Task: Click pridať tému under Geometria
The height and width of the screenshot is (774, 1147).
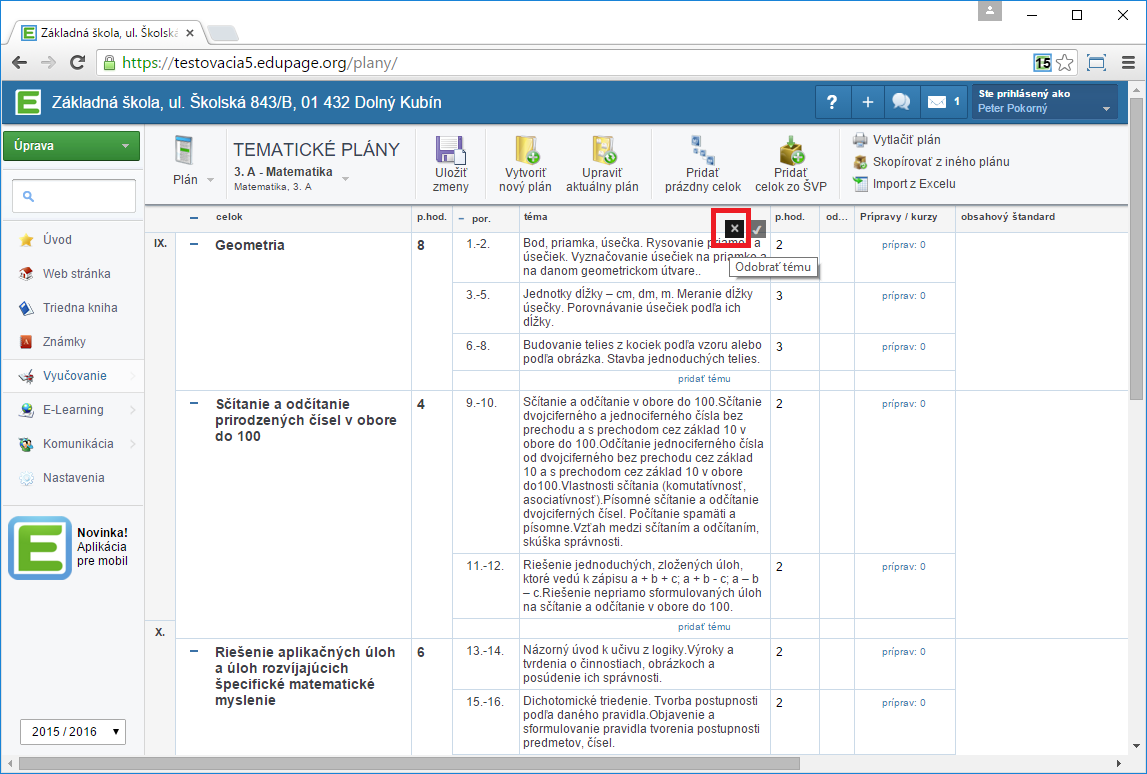Action: [704, 379]
